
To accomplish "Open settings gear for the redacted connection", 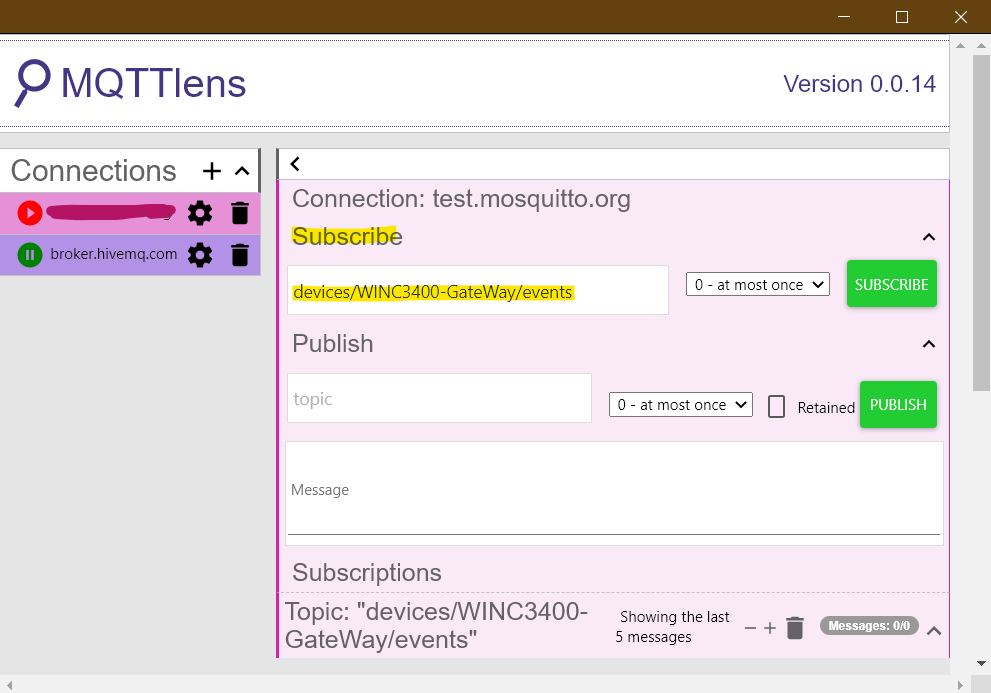I will 200,214.
